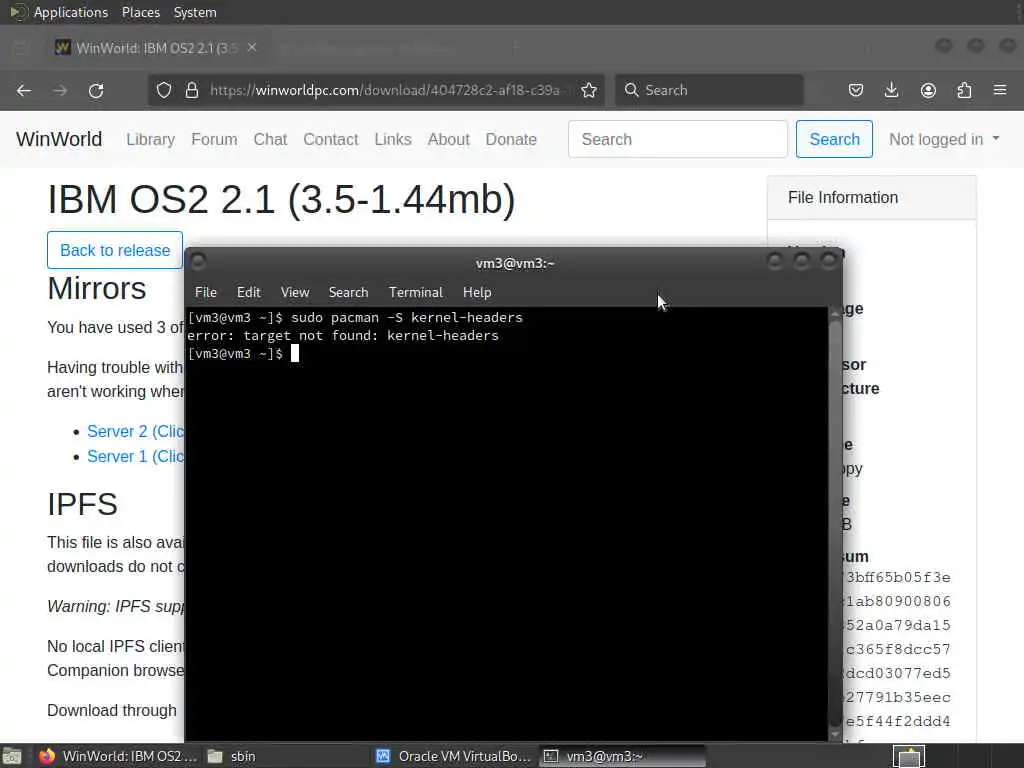The image size is (1024, 768).
Task: Reload the WinWorld page
Action: (96, 90)
